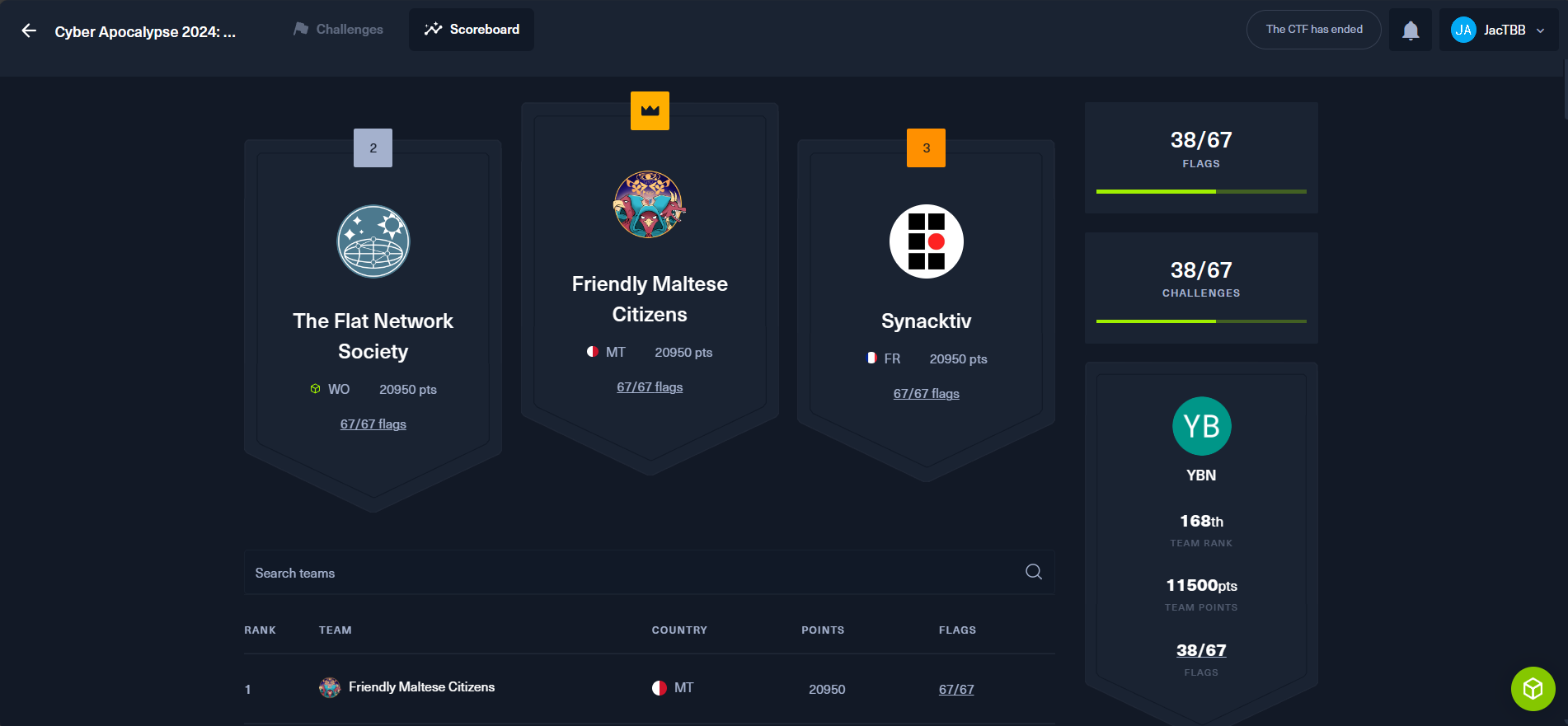The width and height of the screenshot is (1568, 726).
Task: Open Friendly Maltese Citizens 67/67 flags link
Action: point(650,387)
